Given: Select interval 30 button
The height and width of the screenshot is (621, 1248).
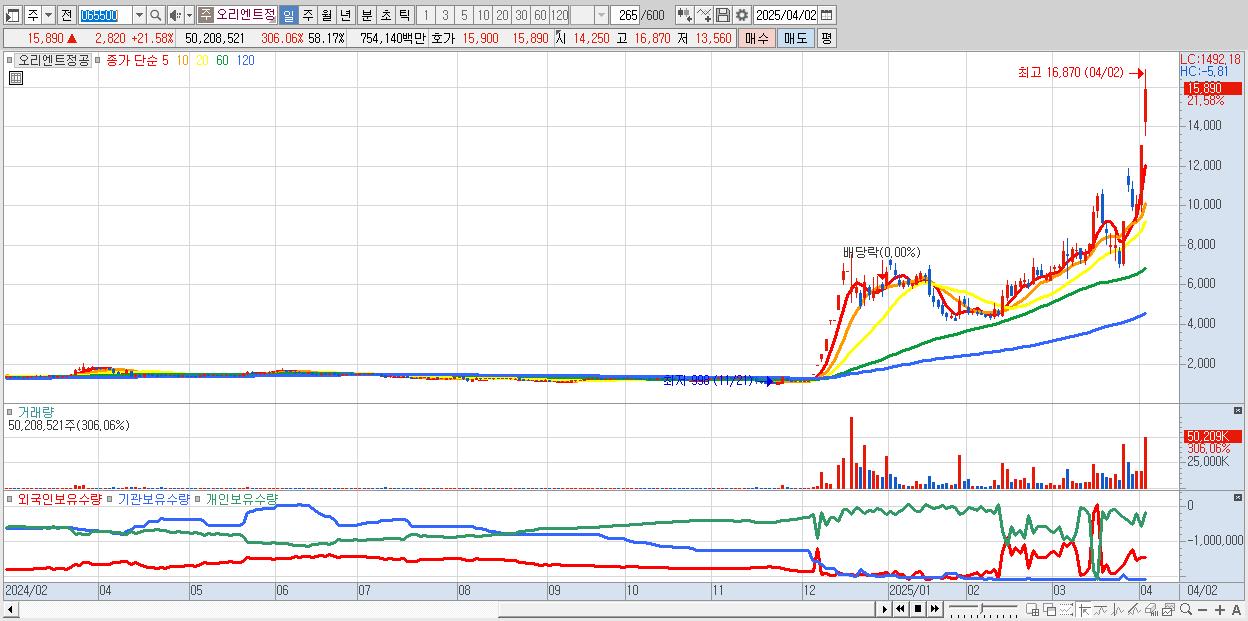Looking at the screenshot, I should click(521, 15).
